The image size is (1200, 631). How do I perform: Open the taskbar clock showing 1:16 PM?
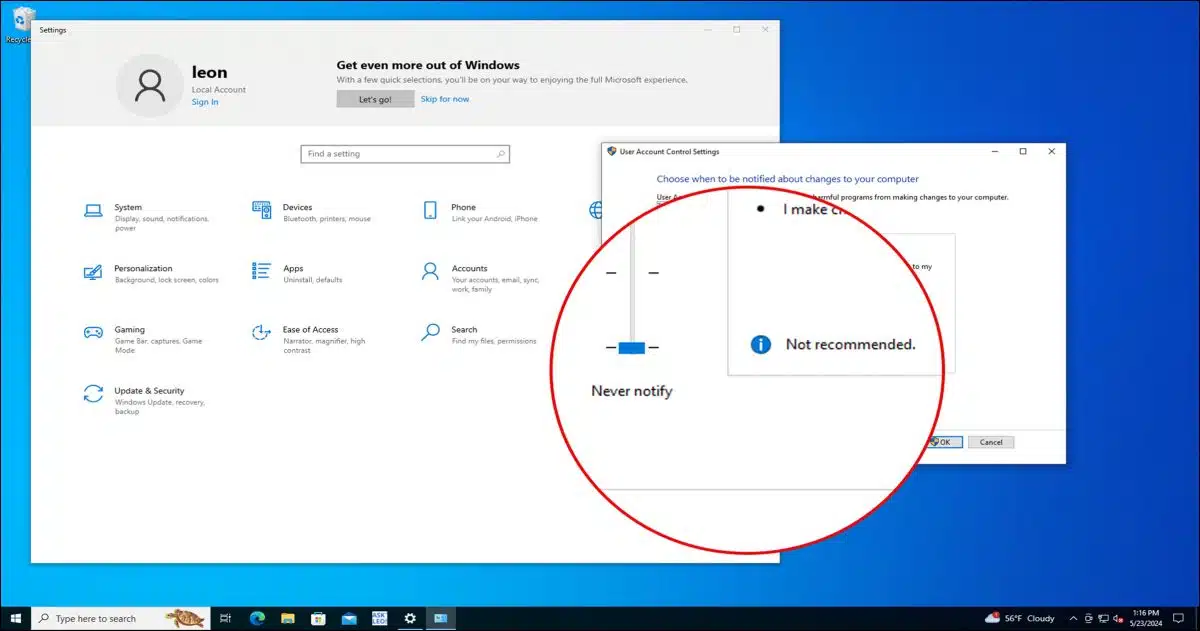pos(1147,618)
